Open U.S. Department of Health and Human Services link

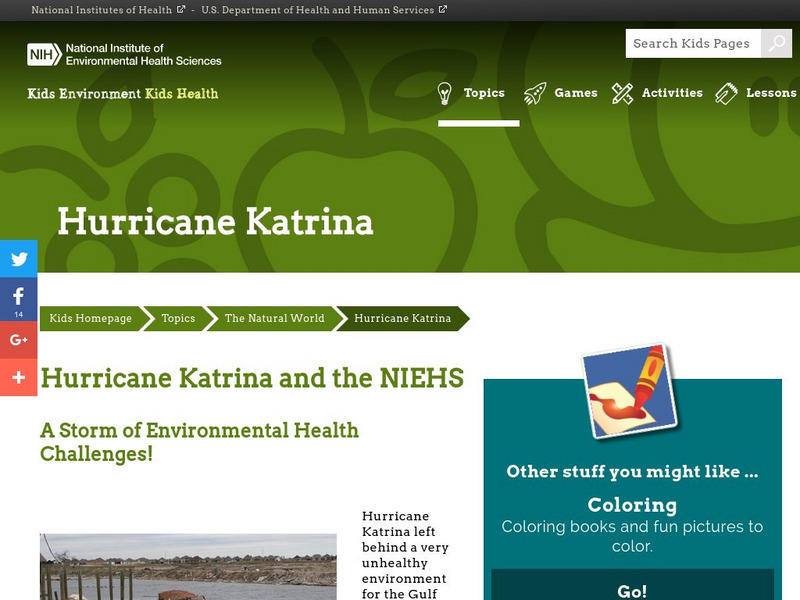(317, 10)
